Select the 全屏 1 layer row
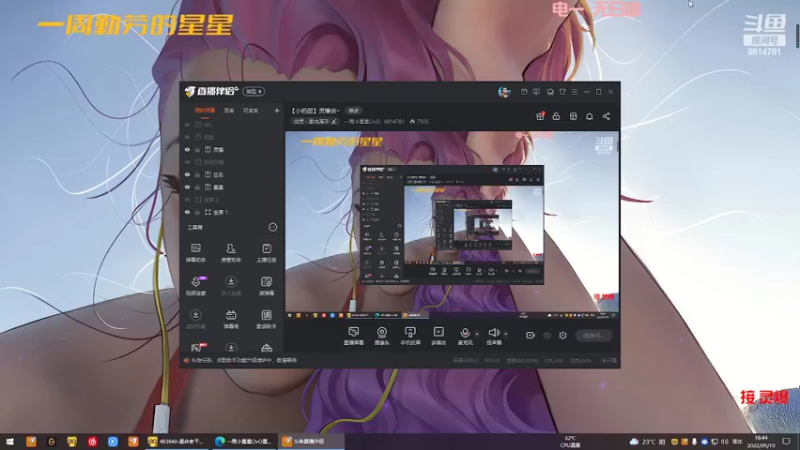This screenshot has width=800, height=450. tap(232, 212)
